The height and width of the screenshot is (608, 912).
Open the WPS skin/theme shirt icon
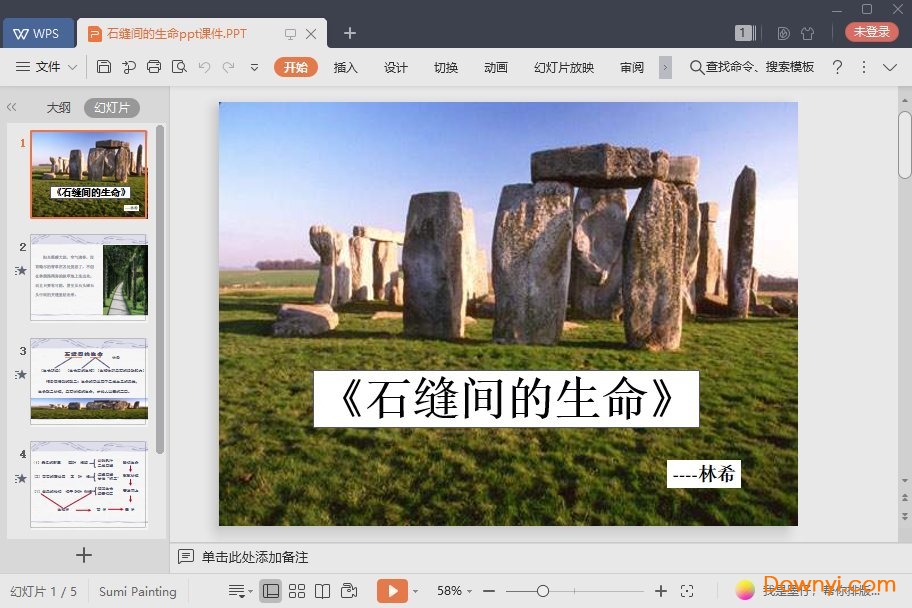pyautogui.click(x=808, y=33)
